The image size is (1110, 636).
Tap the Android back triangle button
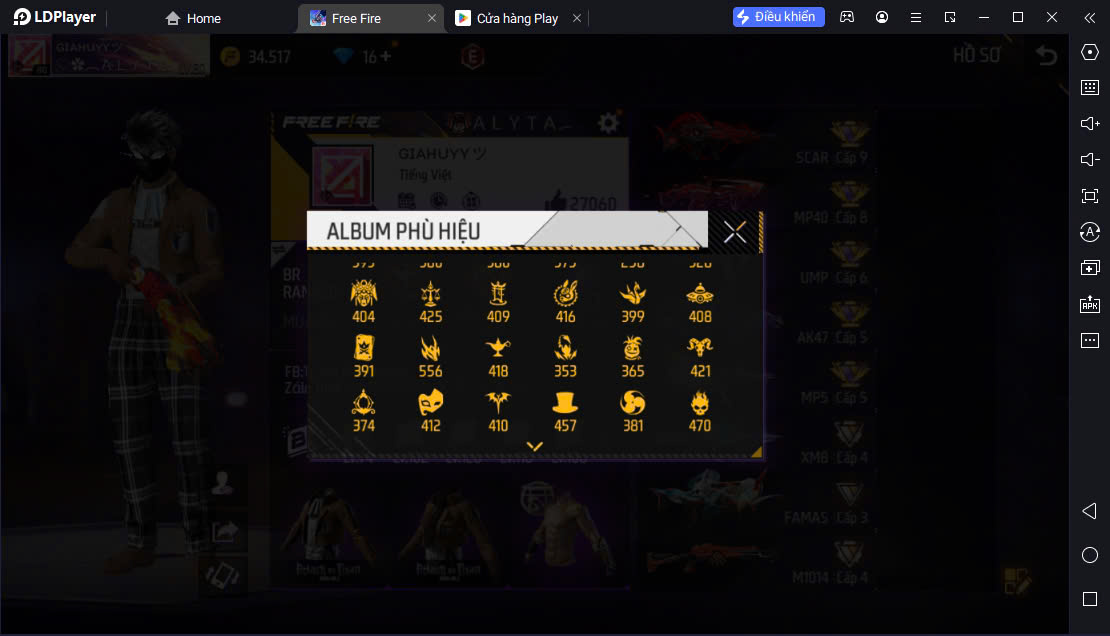pos(1089,511)
